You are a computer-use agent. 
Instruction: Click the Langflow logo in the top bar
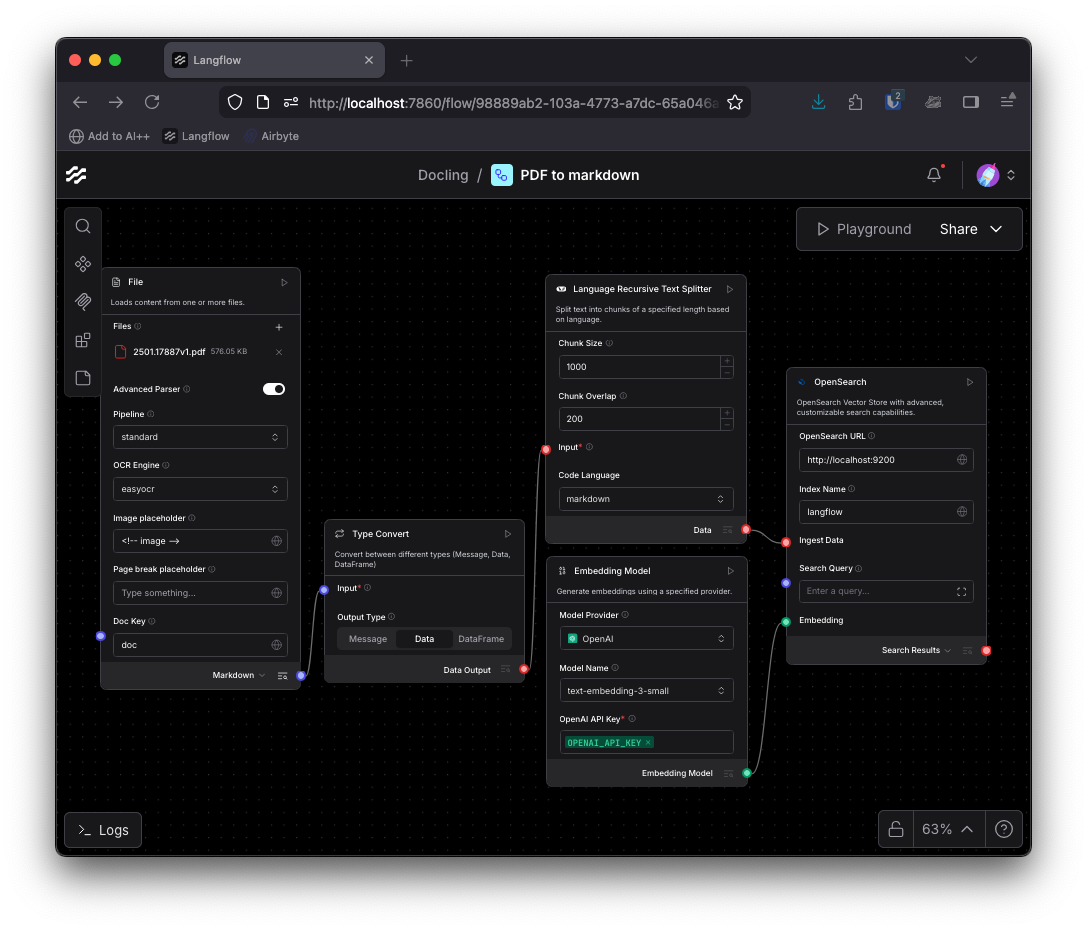tap(76, 174)
